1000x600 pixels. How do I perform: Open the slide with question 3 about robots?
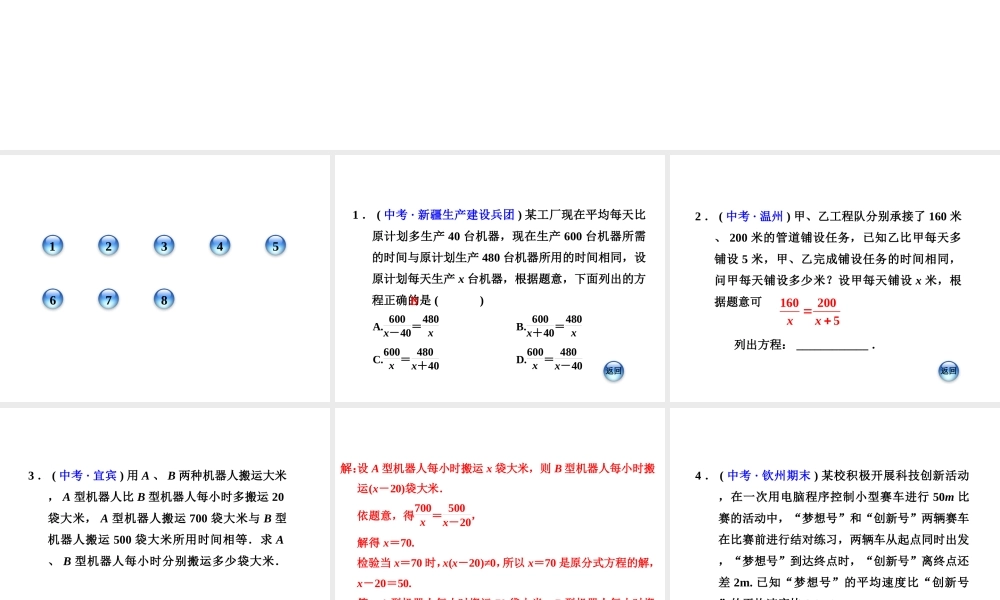(x=165, y=504)
